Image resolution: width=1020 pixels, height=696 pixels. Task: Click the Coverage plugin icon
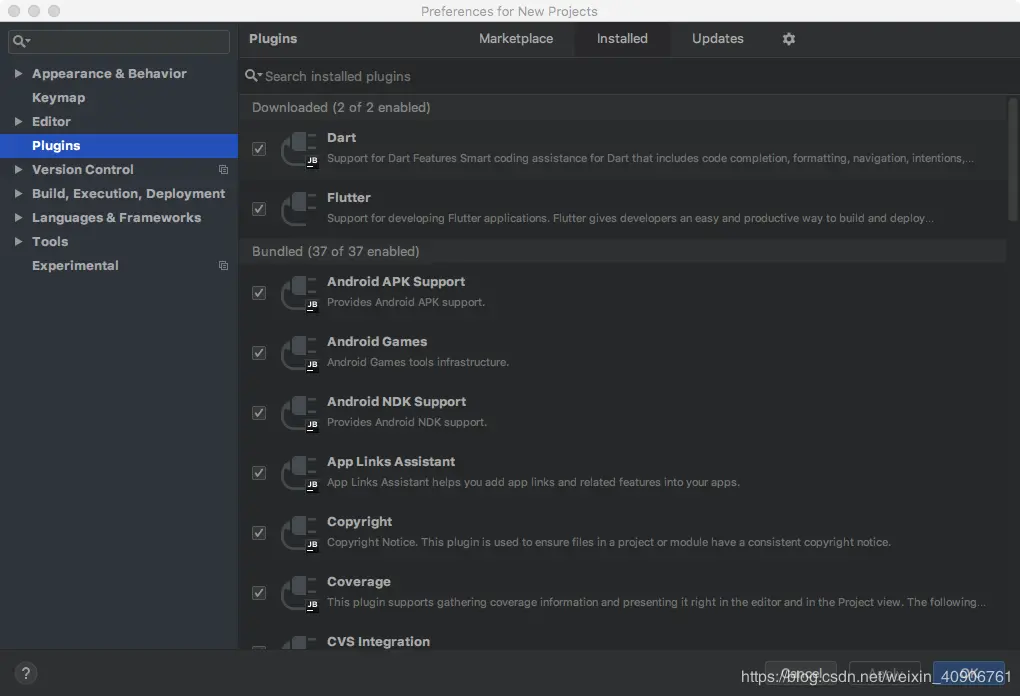[299, 593]
